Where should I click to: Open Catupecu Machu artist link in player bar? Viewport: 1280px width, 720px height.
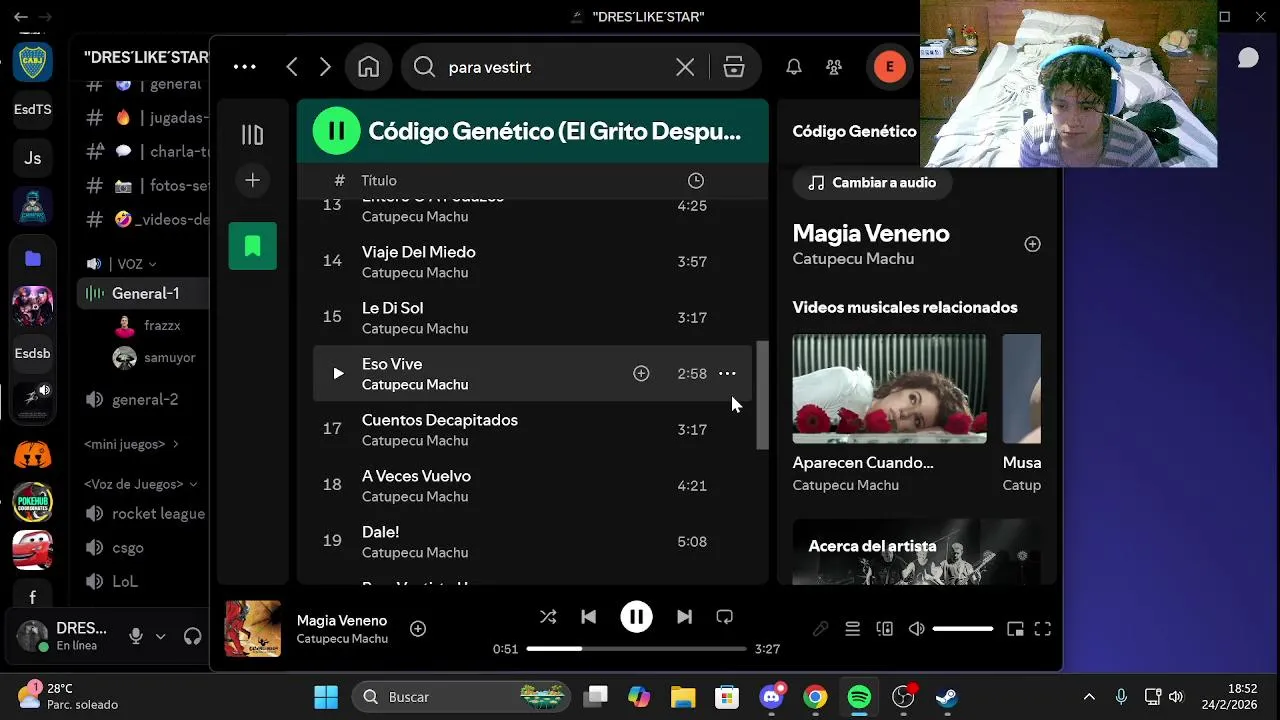[x=342, y=639]
